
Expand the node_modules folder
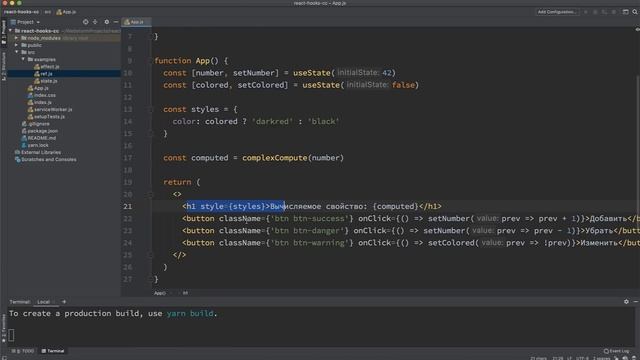pyautogui.click(x=16, y=38)
